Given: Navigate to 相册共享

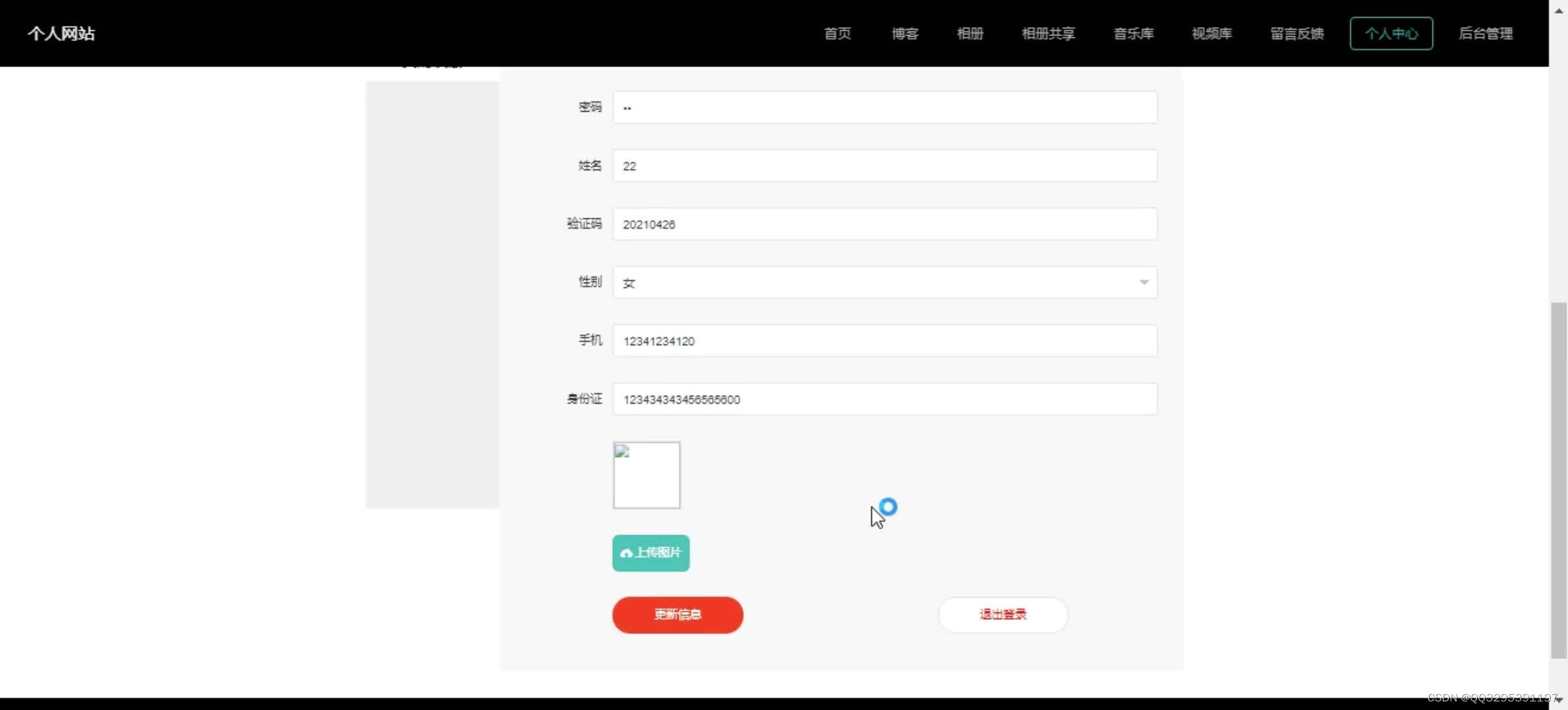Looking at the screenshot, I should pyautogui.click(x=1048, y=34).
